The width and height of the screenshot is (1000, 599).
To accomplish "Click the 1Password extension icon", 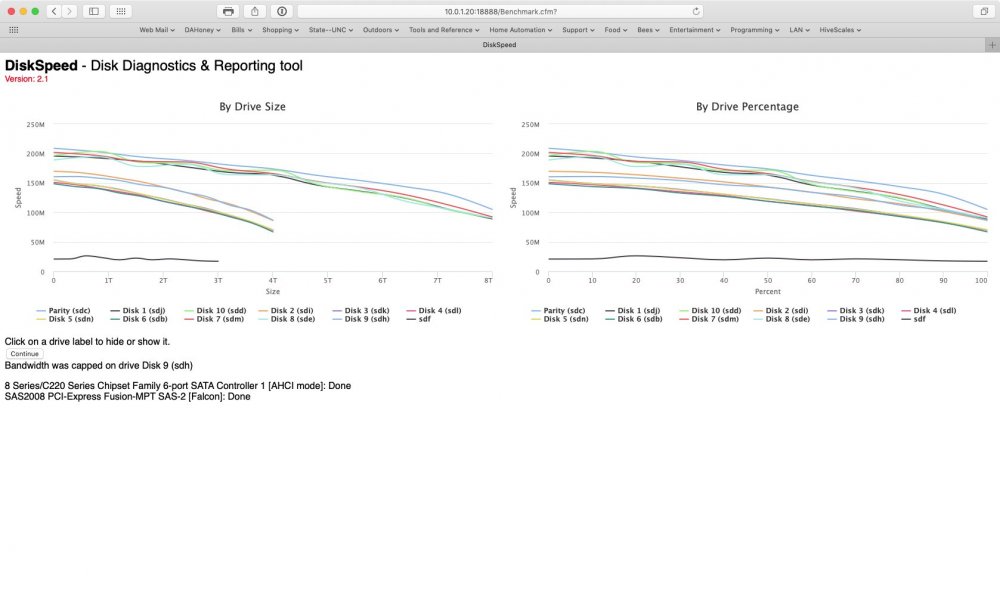I will [282, 11].
